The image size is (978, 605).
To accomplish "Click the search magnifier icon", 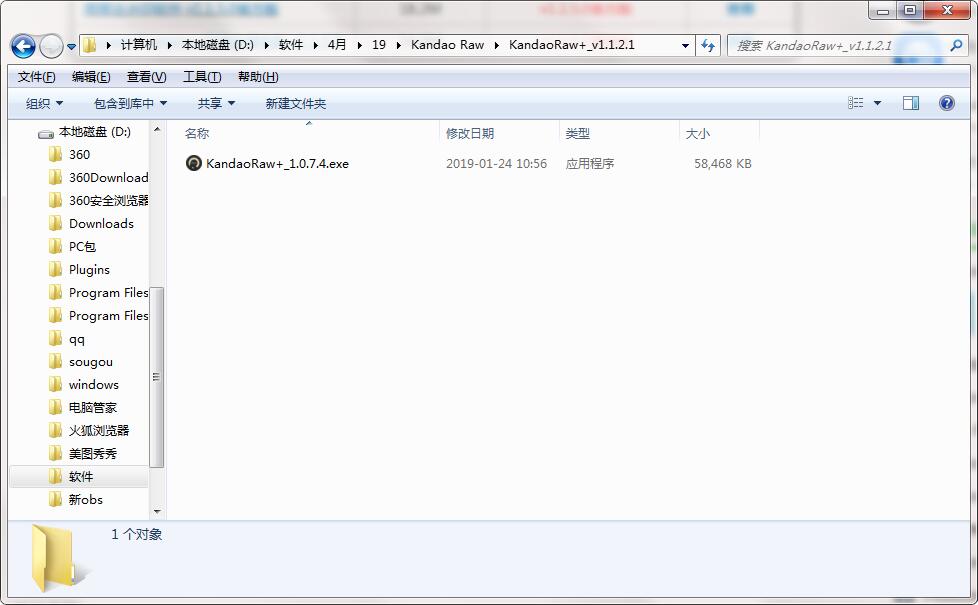I will coord(956,45).
